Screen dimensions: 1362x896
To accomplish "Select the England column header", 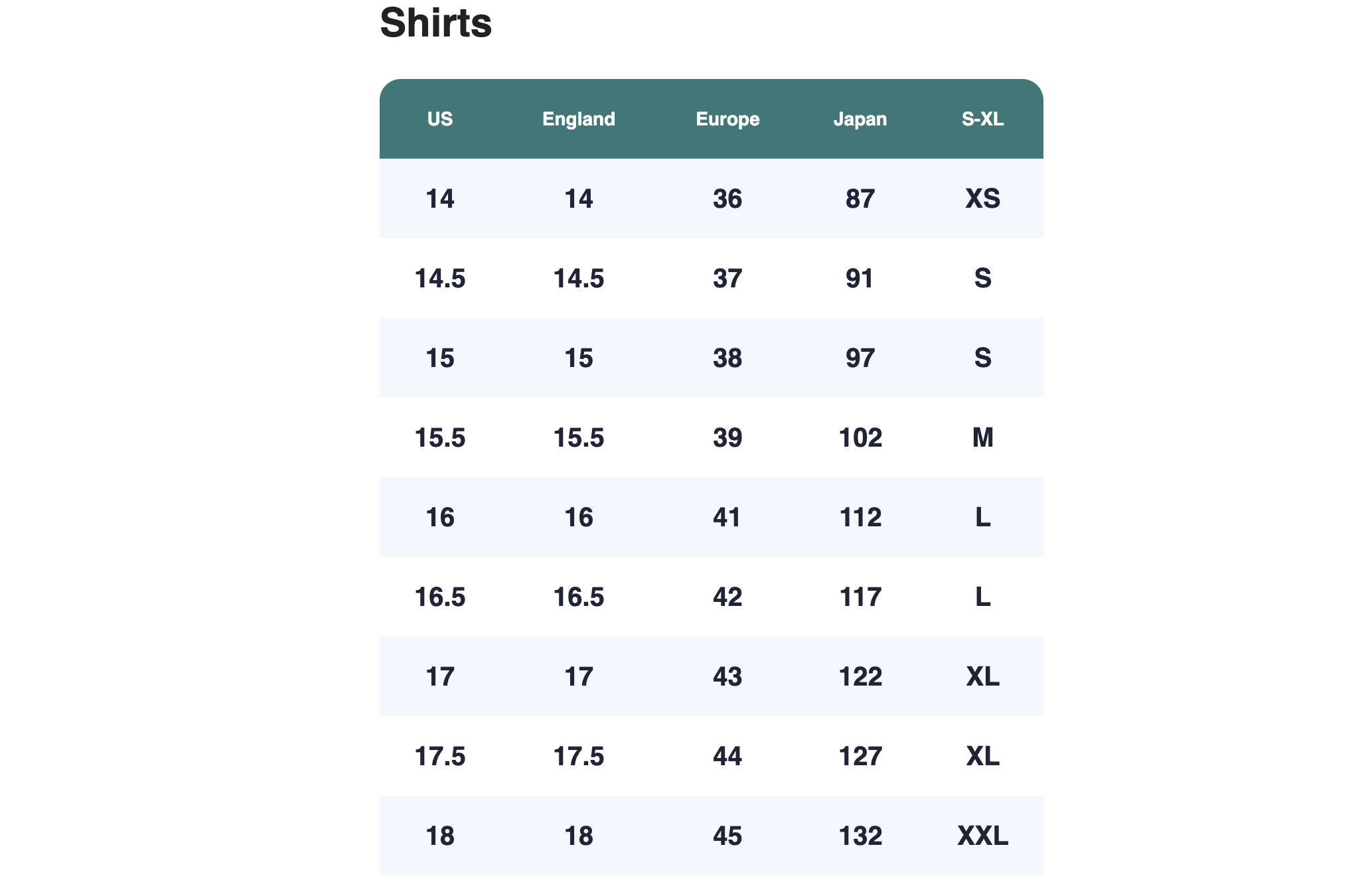I will pos(579,119).
